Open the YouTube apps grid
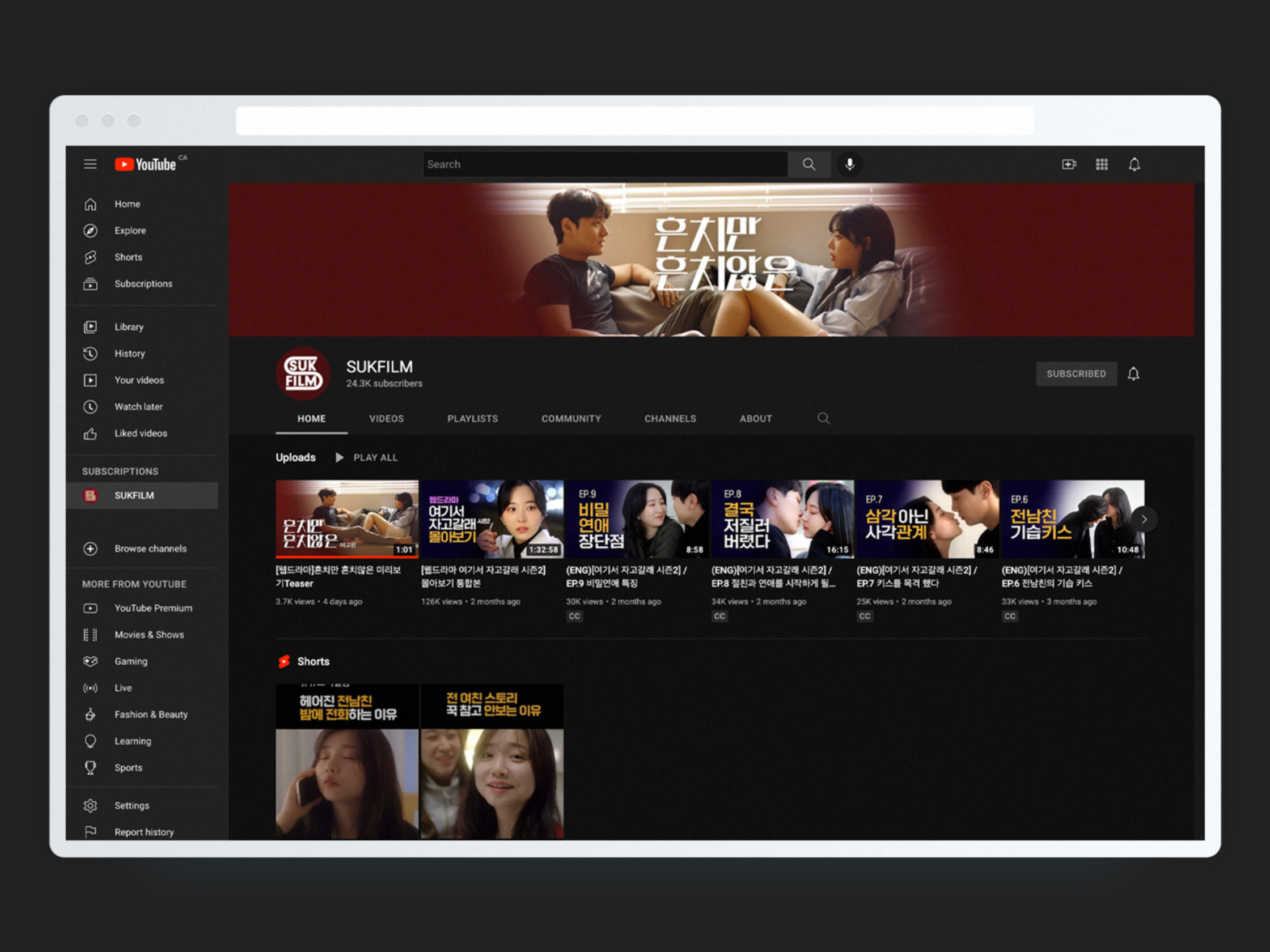 pos(1101,164)
